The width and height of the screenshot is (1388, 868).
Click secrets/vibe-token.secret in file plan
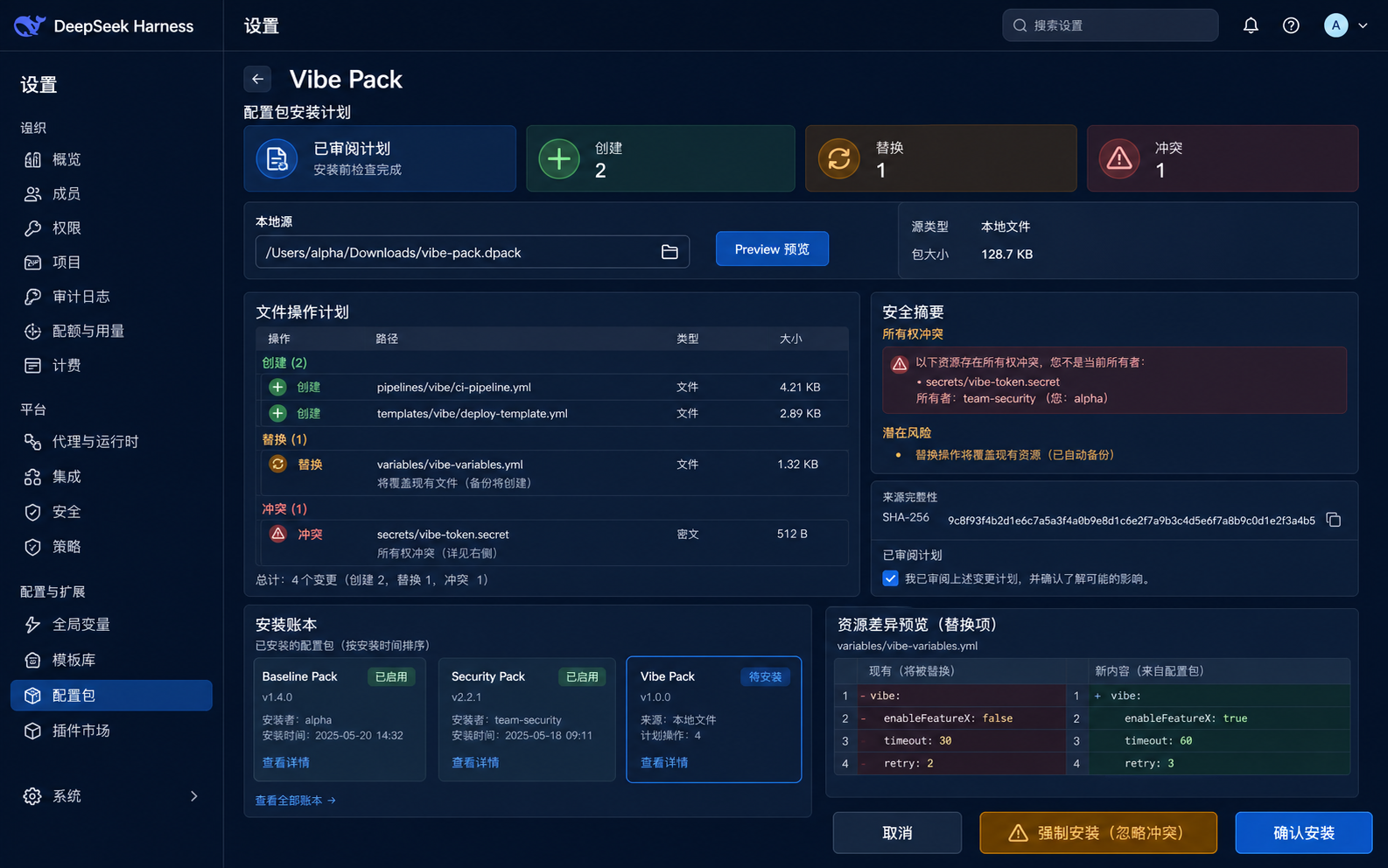443,534
